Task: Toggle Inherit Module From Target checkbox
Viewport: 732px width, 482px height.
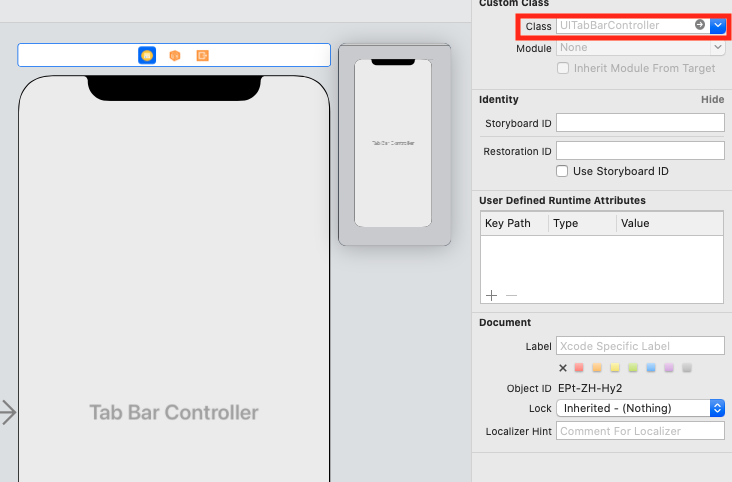Action: tap(563, 68)
